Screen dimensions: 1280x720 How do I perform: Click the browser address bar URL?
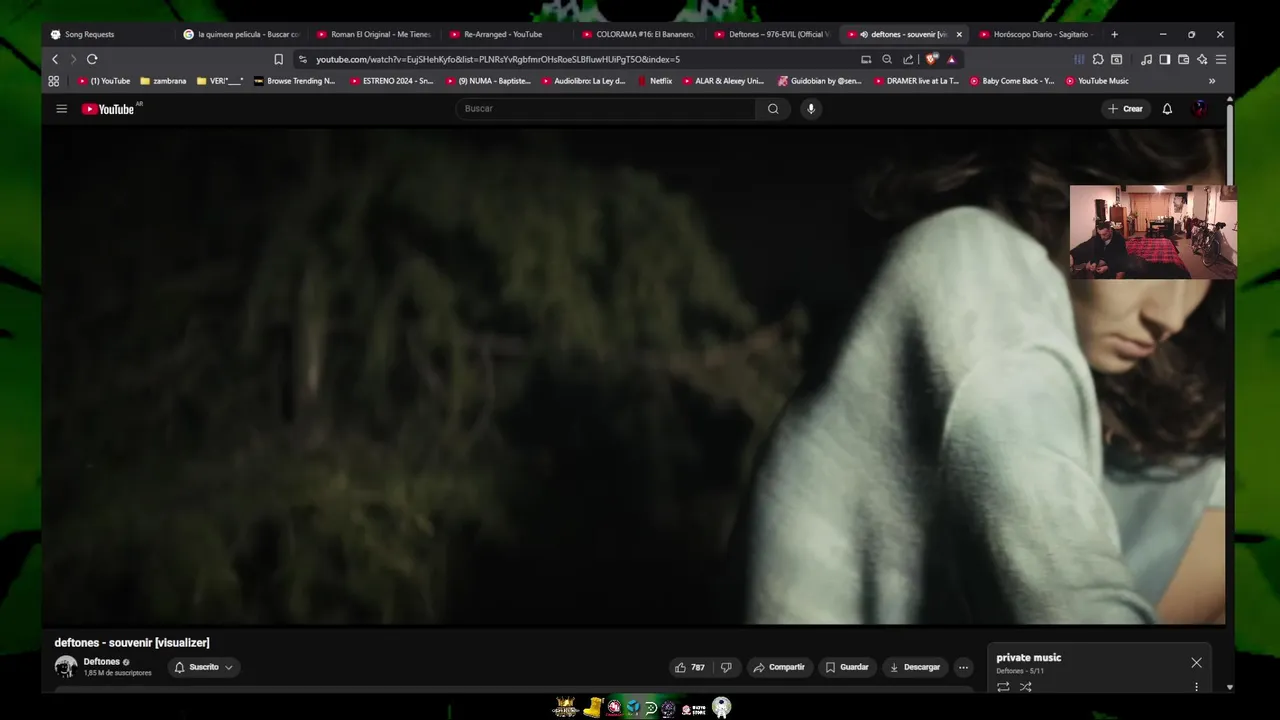click(498, 59)
